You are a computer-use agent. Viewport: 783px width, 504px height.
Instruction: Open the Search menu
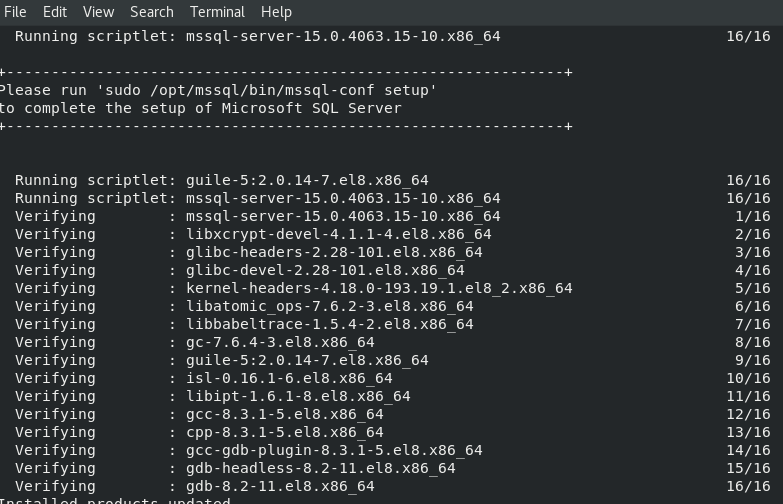(x=152, y=12)
